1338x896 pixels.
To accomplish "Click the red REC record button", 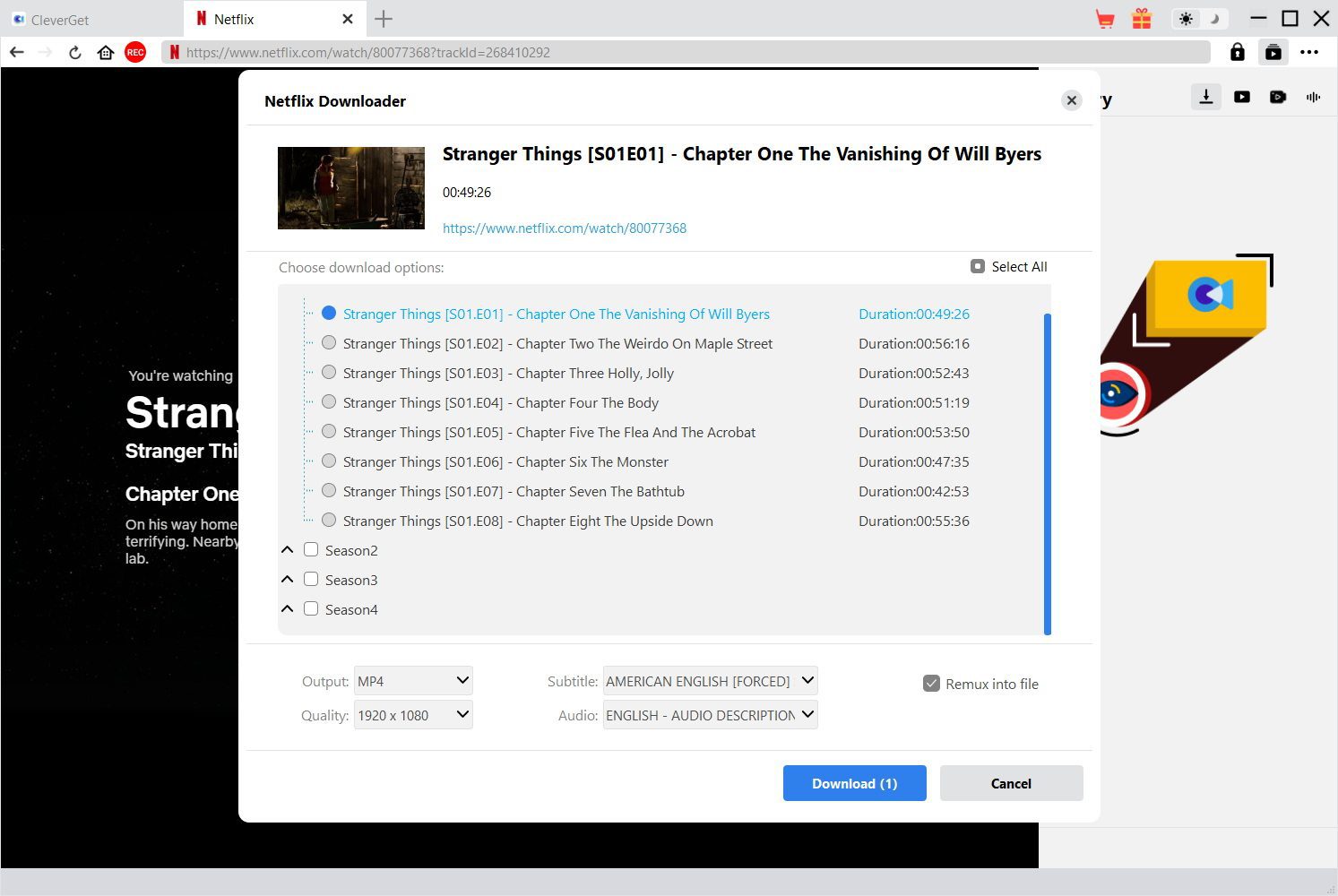I will point(135,53).
